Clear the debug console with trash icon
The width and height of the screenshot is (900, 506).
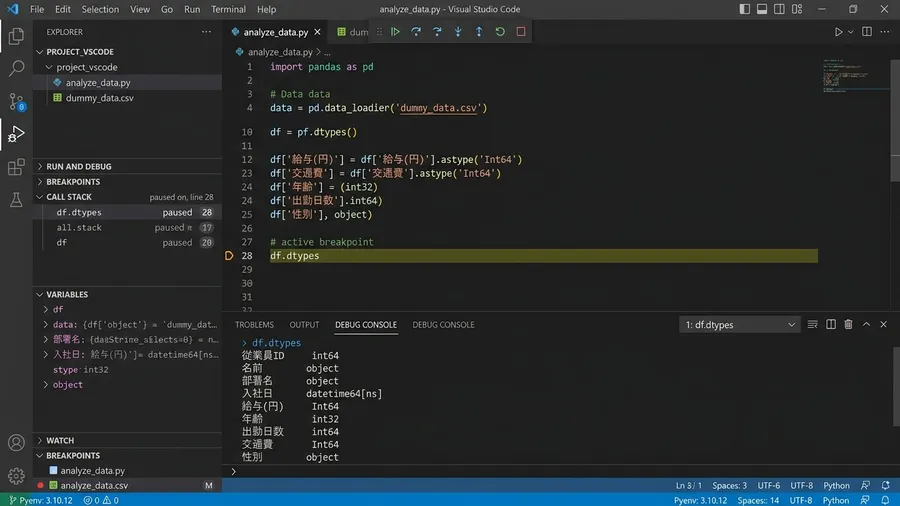[848, 324]
